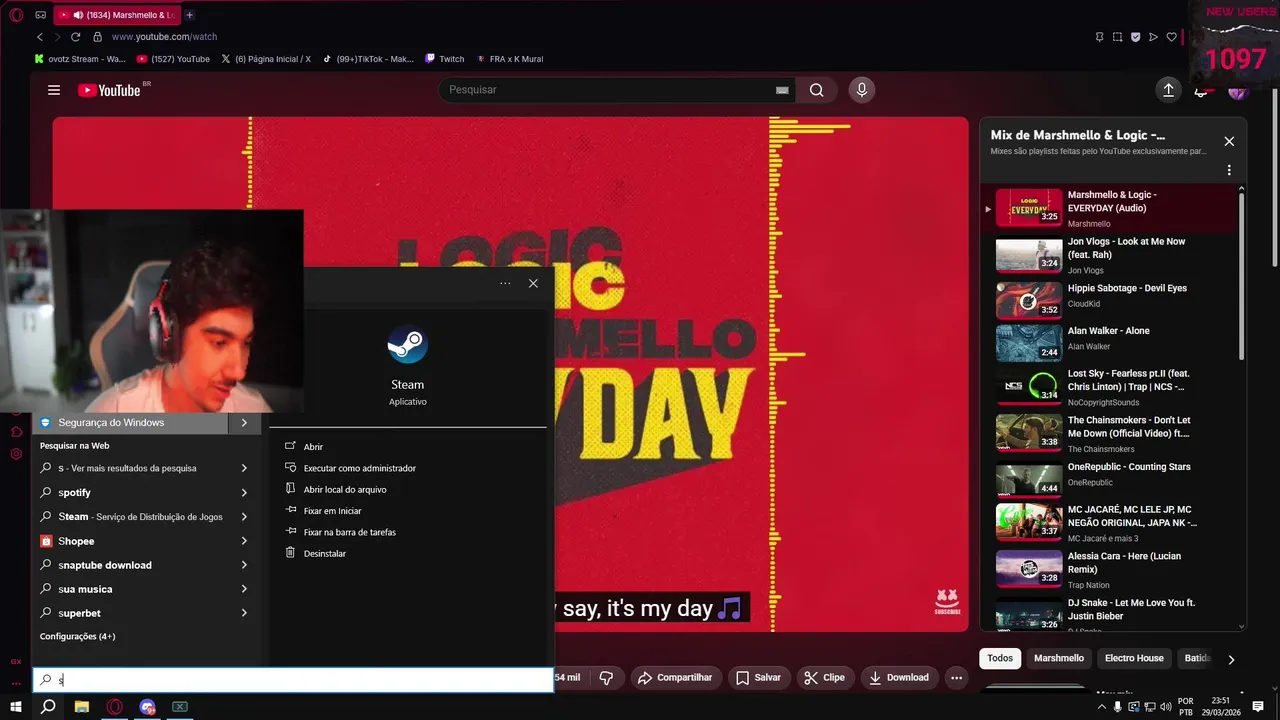
Task: Open the 'Página Inicial / X' bookmark
Action: 266,59
